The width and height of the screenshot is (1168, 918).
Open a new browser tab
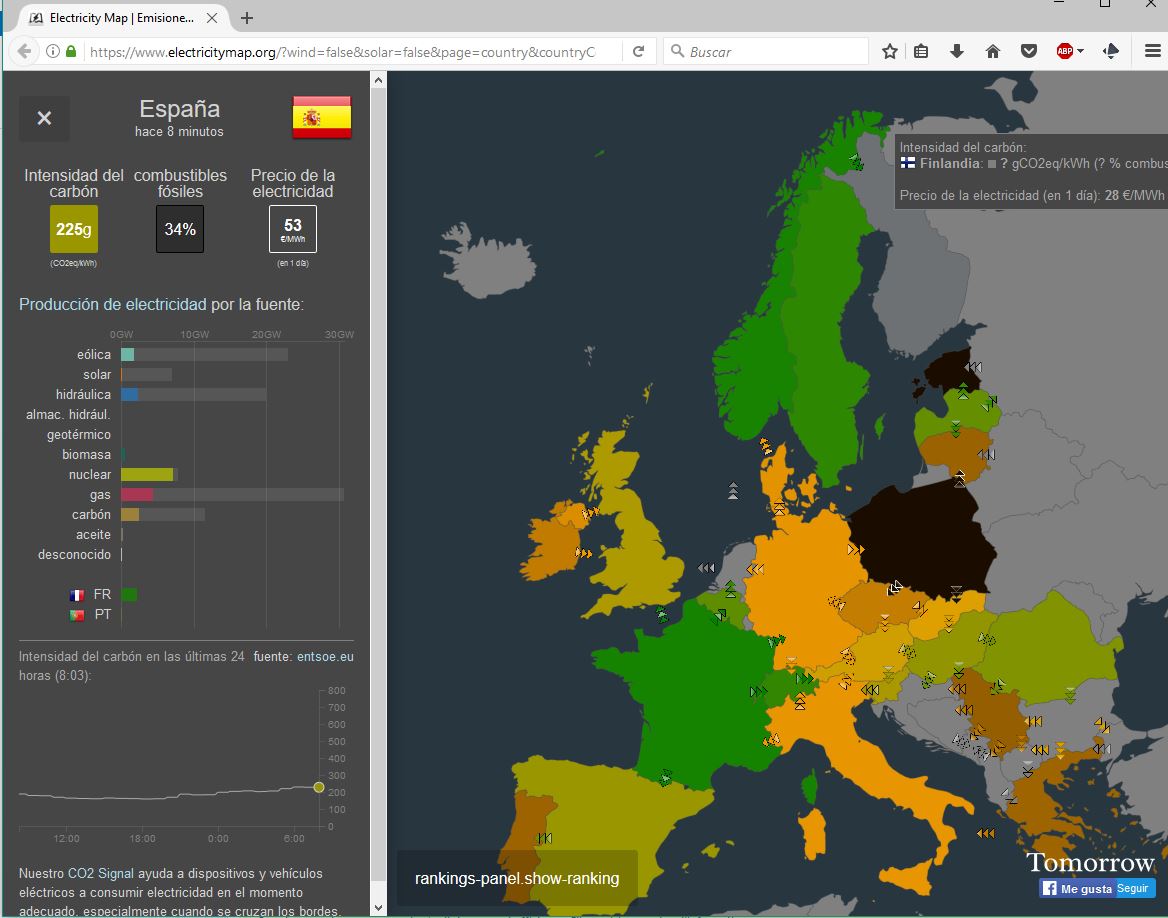coord(247,18)
